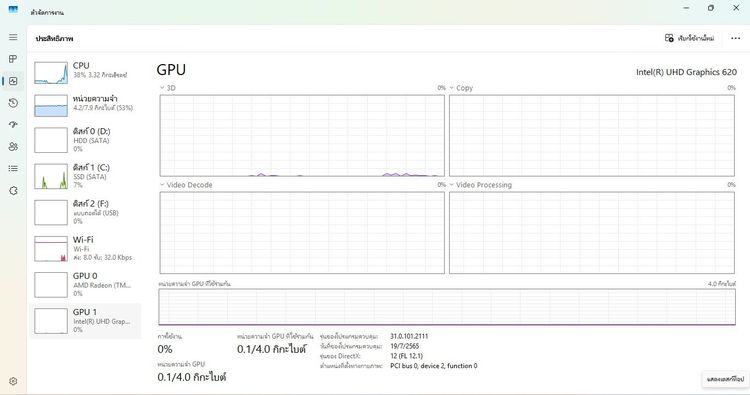Screen dimensions: 750x395
Task: Click DirectX version 12 (FL 12.1) value
Action: pyautogui.click(x=406, y=356)
